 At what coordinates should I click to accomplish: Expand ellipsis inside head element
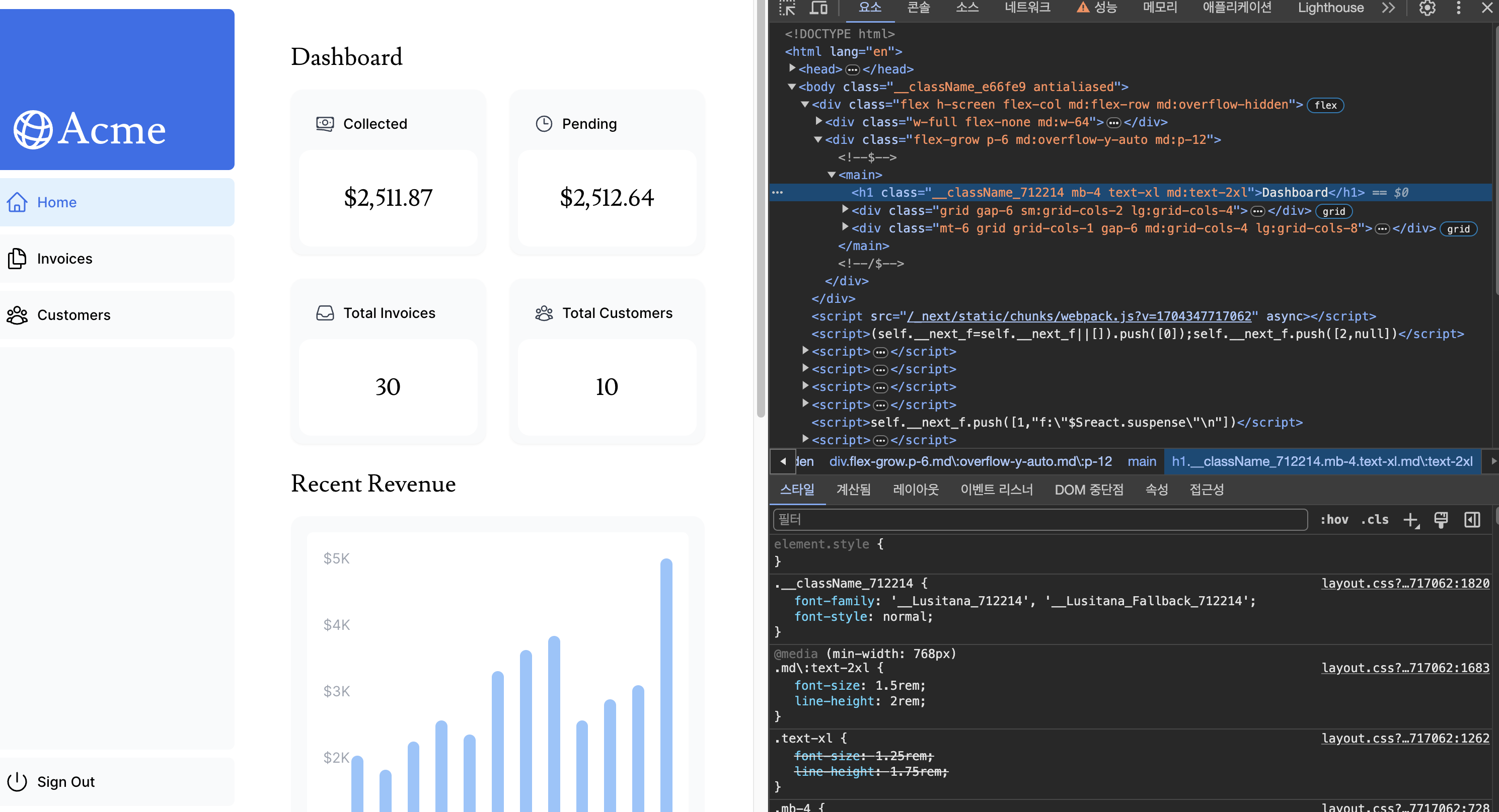point(853,70)
